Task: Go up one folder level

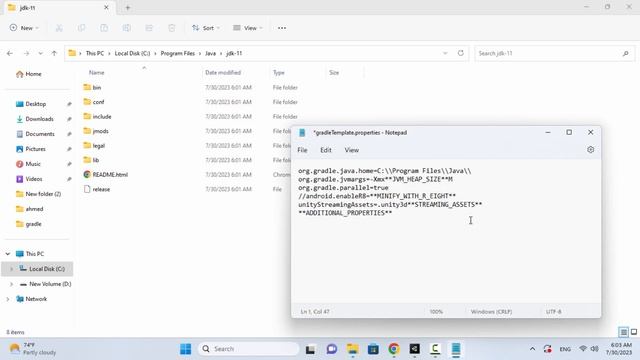Action: coord(54,53)
